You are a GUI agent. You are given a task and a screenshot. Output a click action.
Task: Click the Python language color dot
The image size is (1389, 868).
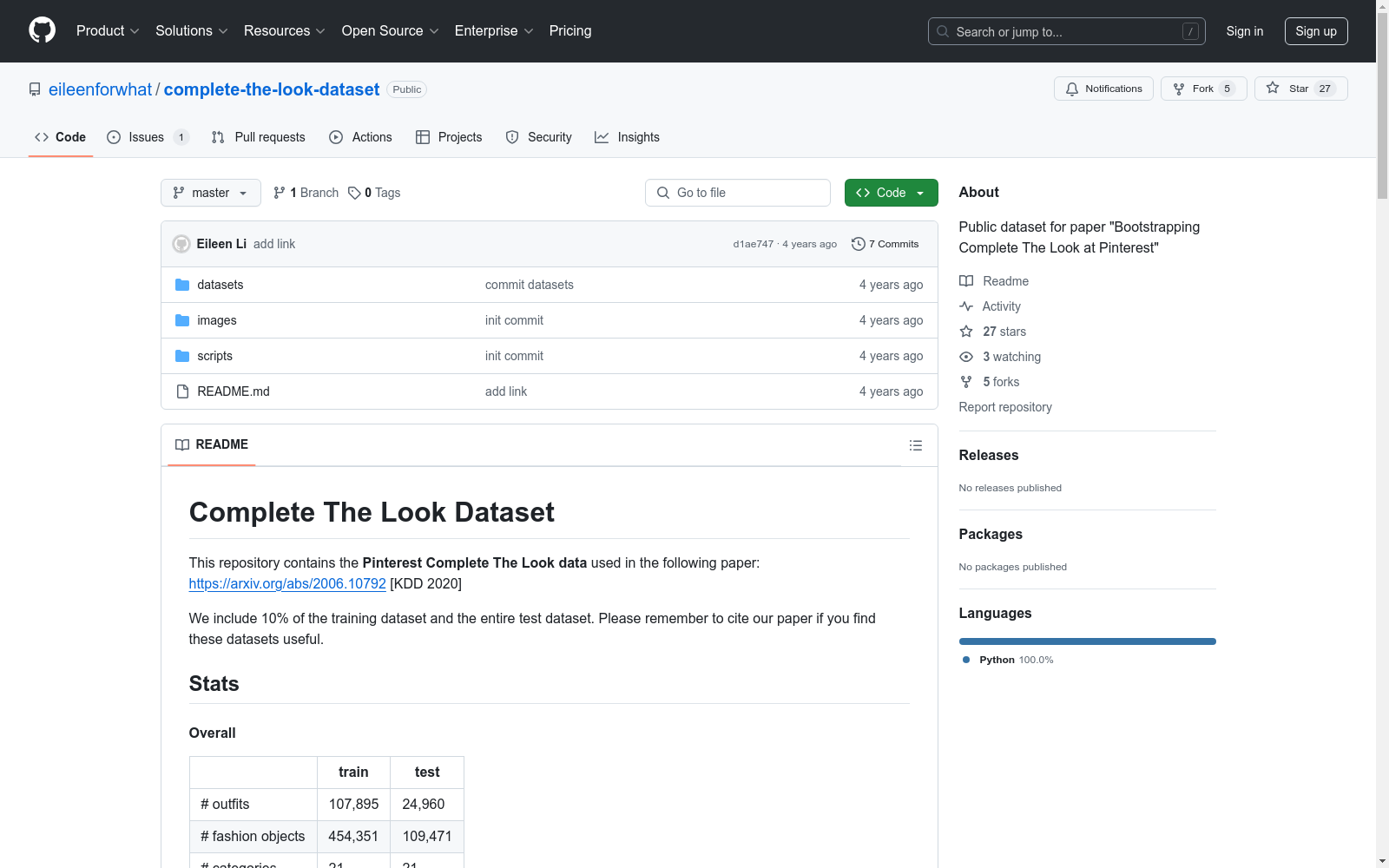tap(966, 660)
